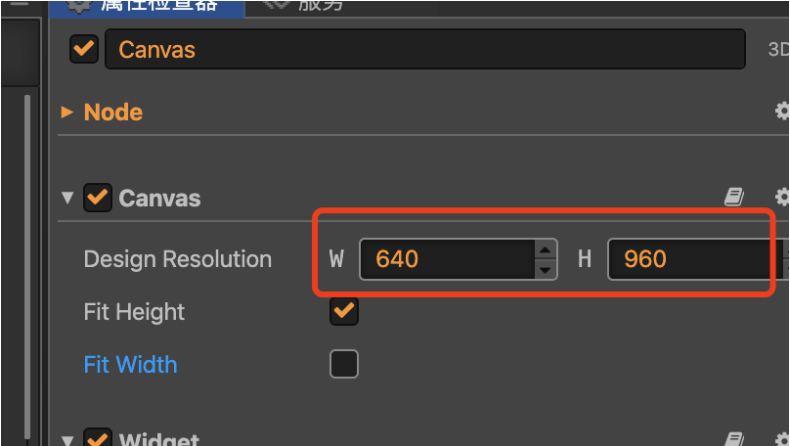Decrement Design Resolution width with down arrow
The height and width of the screenshot is (446, 790).
545,270
